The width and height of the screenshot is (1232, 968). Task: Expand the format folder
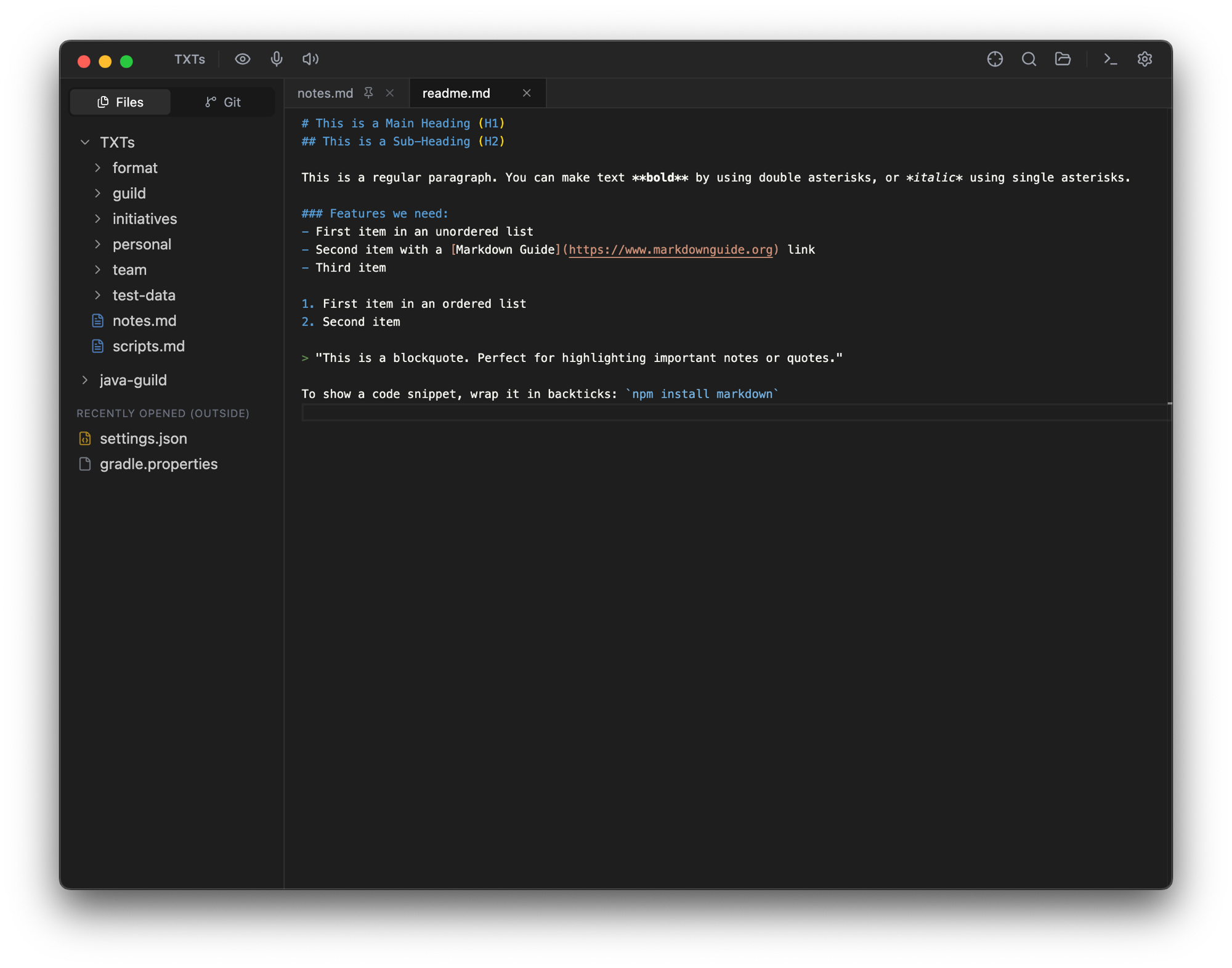tap(97, 168)
